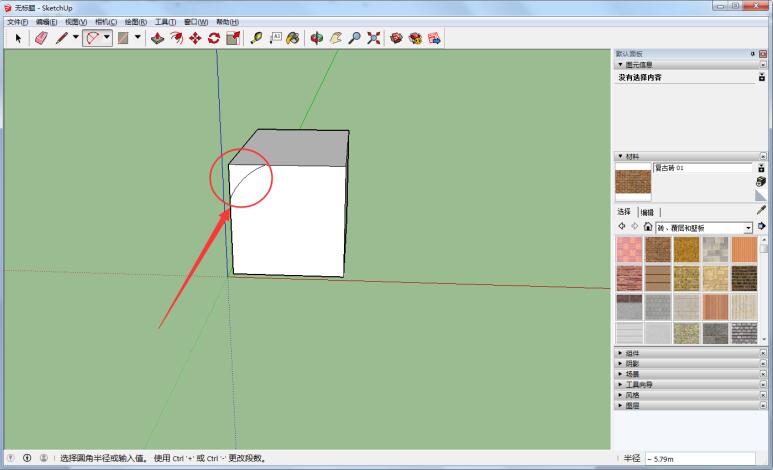The height and width of the screenshot is (470, 773).
Task: Select the Rotate tool
Action: [214, 38]
